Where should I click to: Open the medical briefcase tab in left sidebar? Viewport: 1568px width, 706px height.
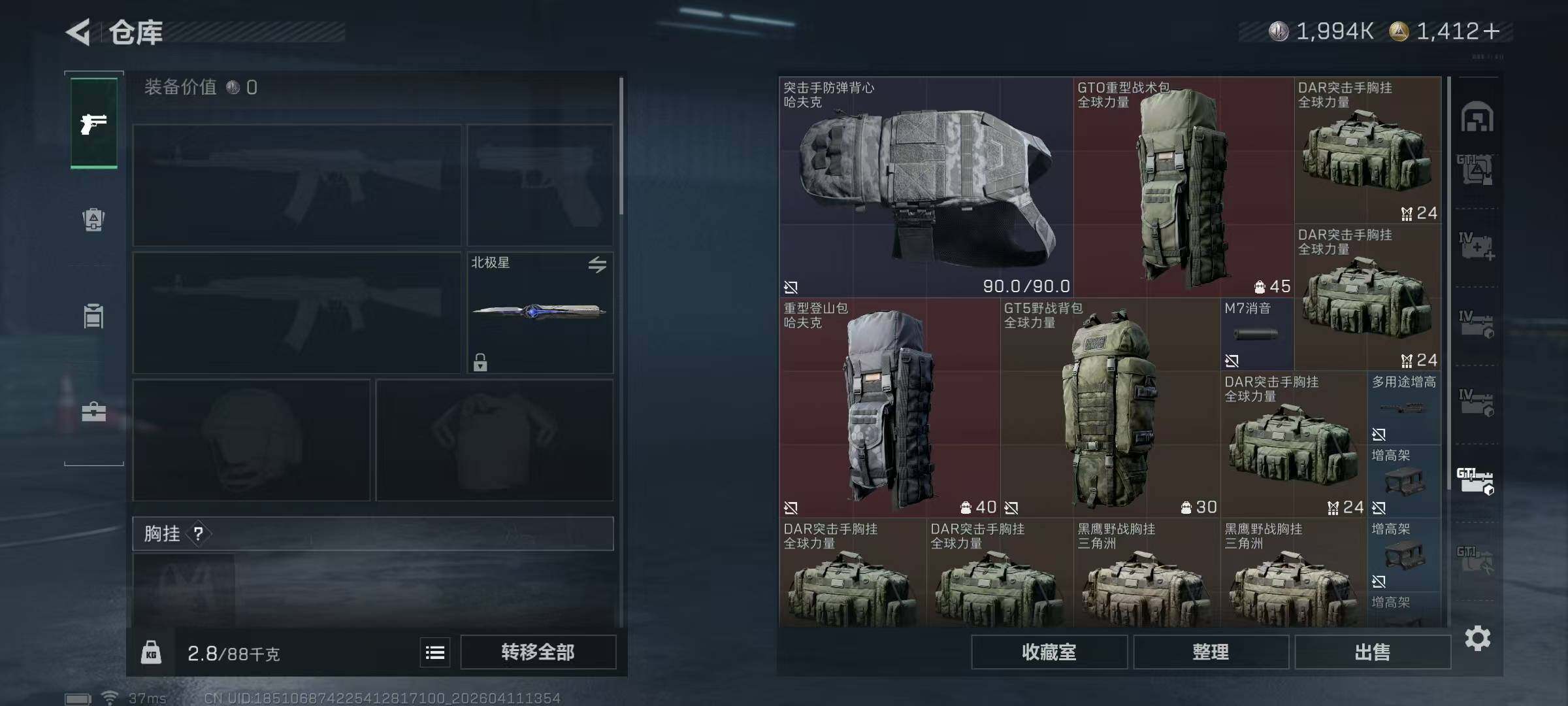(x=94, y=412)
